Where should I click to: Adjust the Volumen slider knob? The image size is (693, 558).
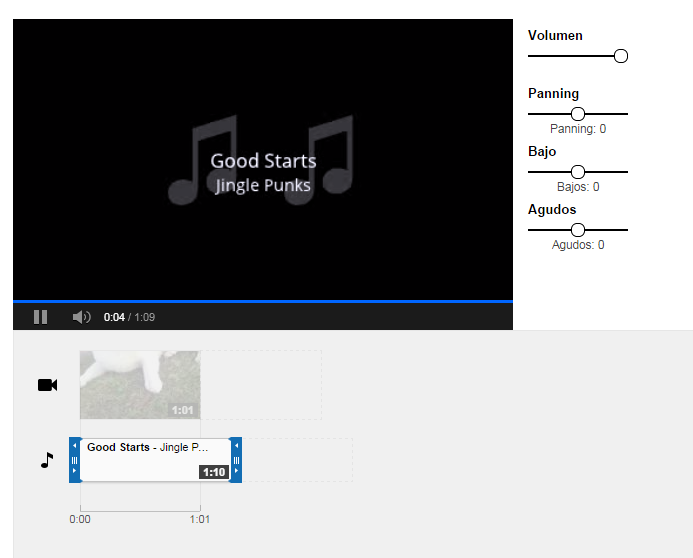[621, 56]
